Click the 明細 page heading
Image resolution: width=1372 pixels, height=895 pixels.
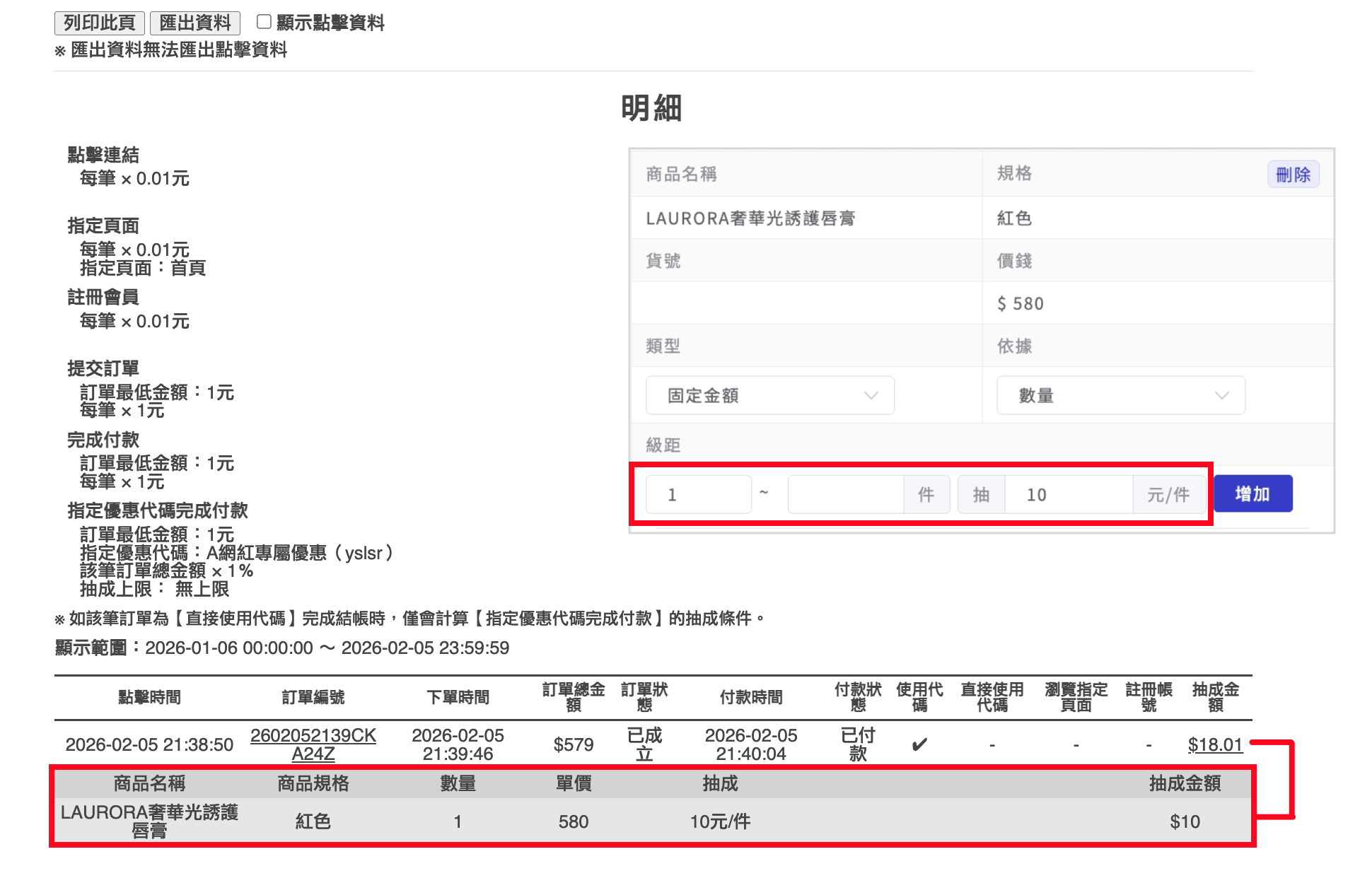[651, 108]
